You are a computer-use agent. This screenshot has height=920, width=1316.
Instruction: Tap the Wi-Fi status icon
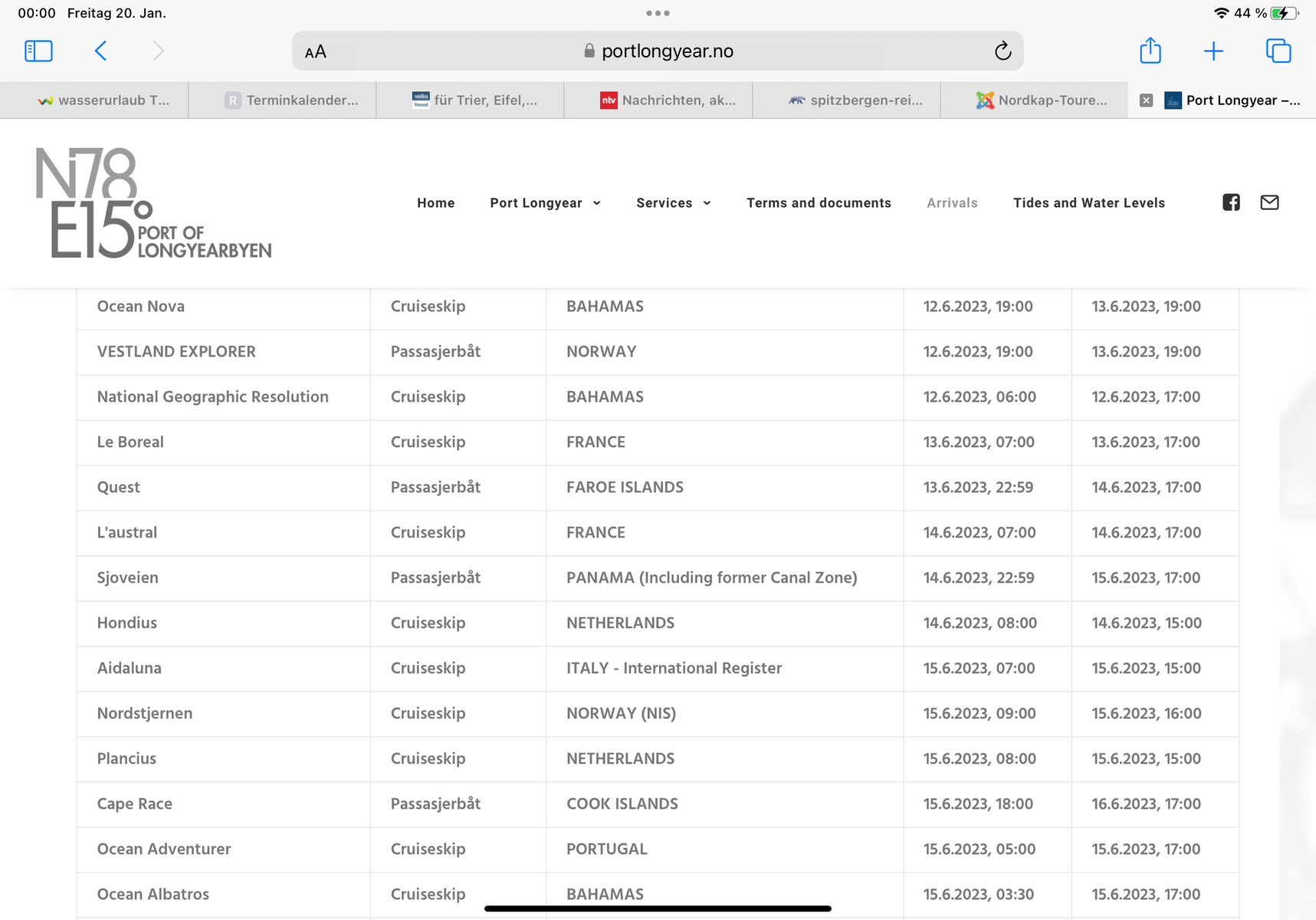(1221, 13)
